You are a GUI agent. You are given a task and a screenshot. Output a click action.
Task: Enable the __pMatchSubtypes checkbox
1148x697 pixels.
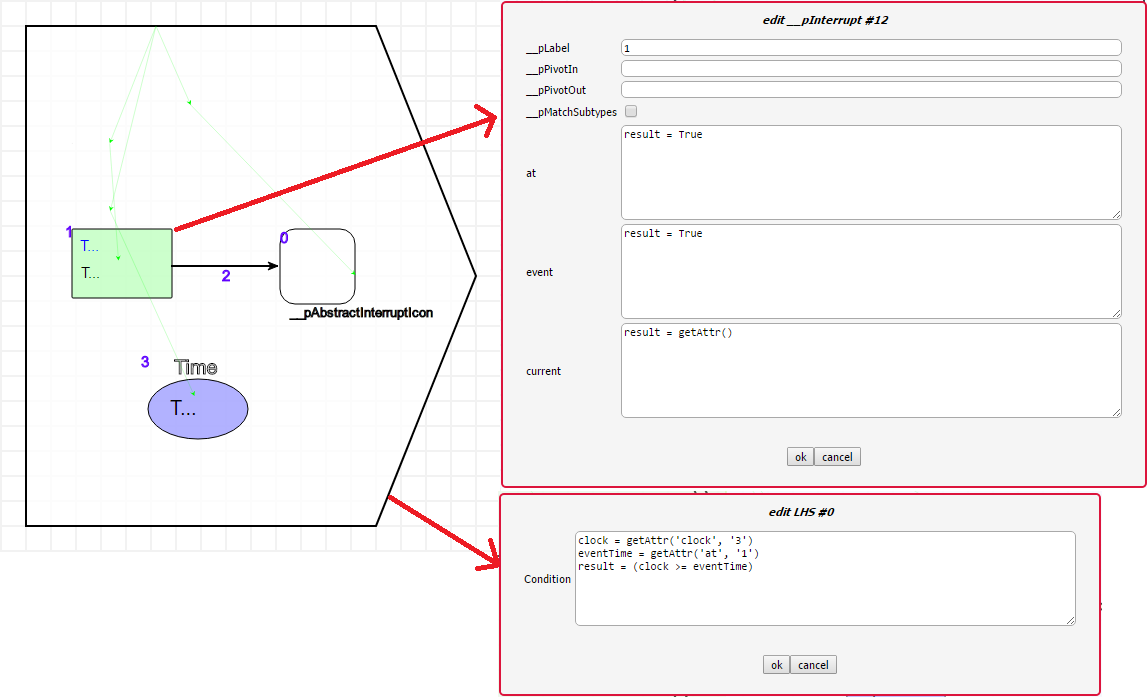(x=631, y=112)
